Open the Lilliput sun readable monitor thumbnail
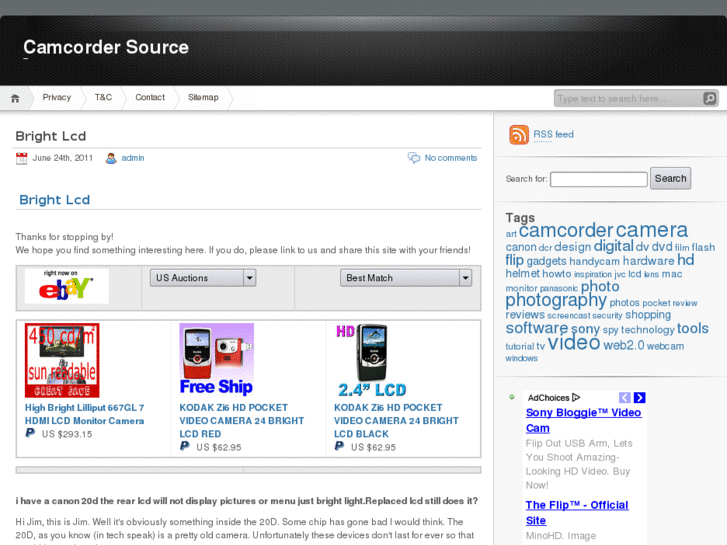The height and width of the screenshot is (545, 727). pyautogui.click(x=62, y=360)
